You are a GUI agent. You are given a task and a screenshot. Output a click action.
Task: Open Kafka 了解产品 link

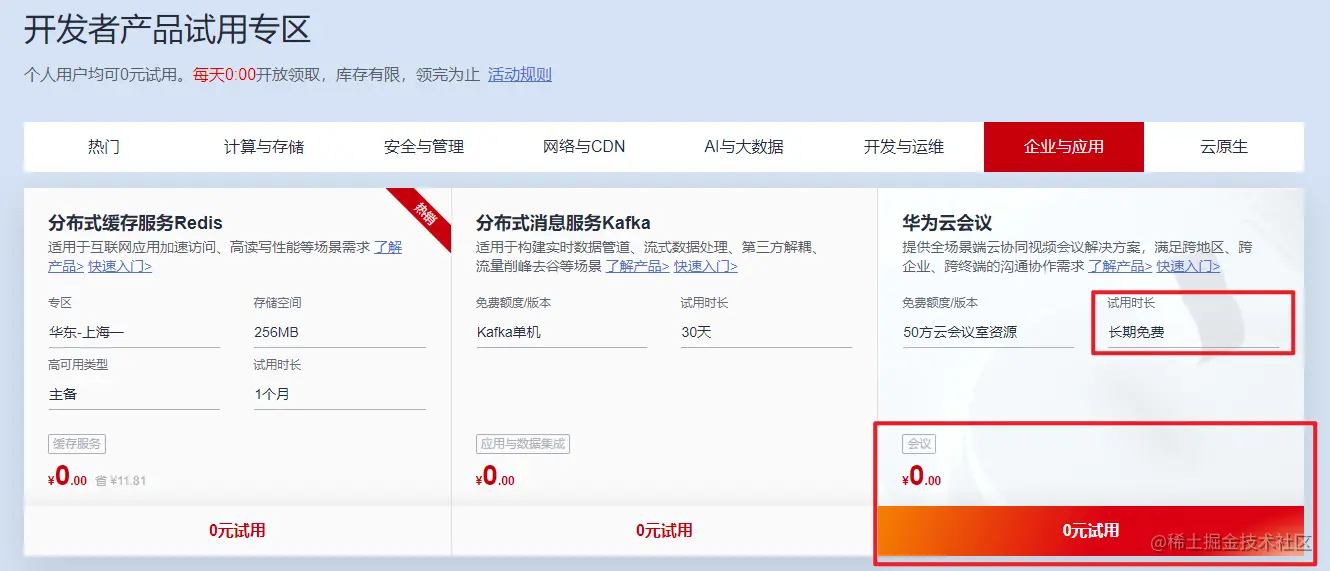click(x=637, y=266)
